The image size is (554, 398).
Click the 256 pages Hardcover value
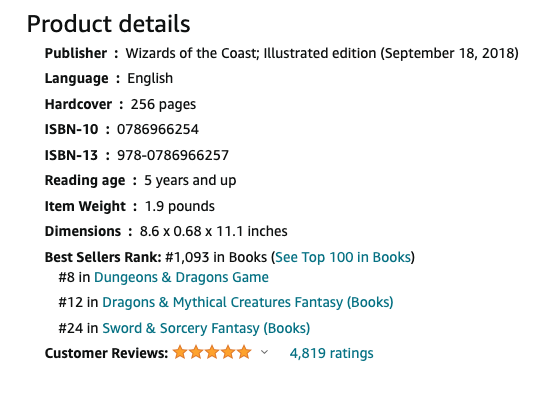coord(163,104)
